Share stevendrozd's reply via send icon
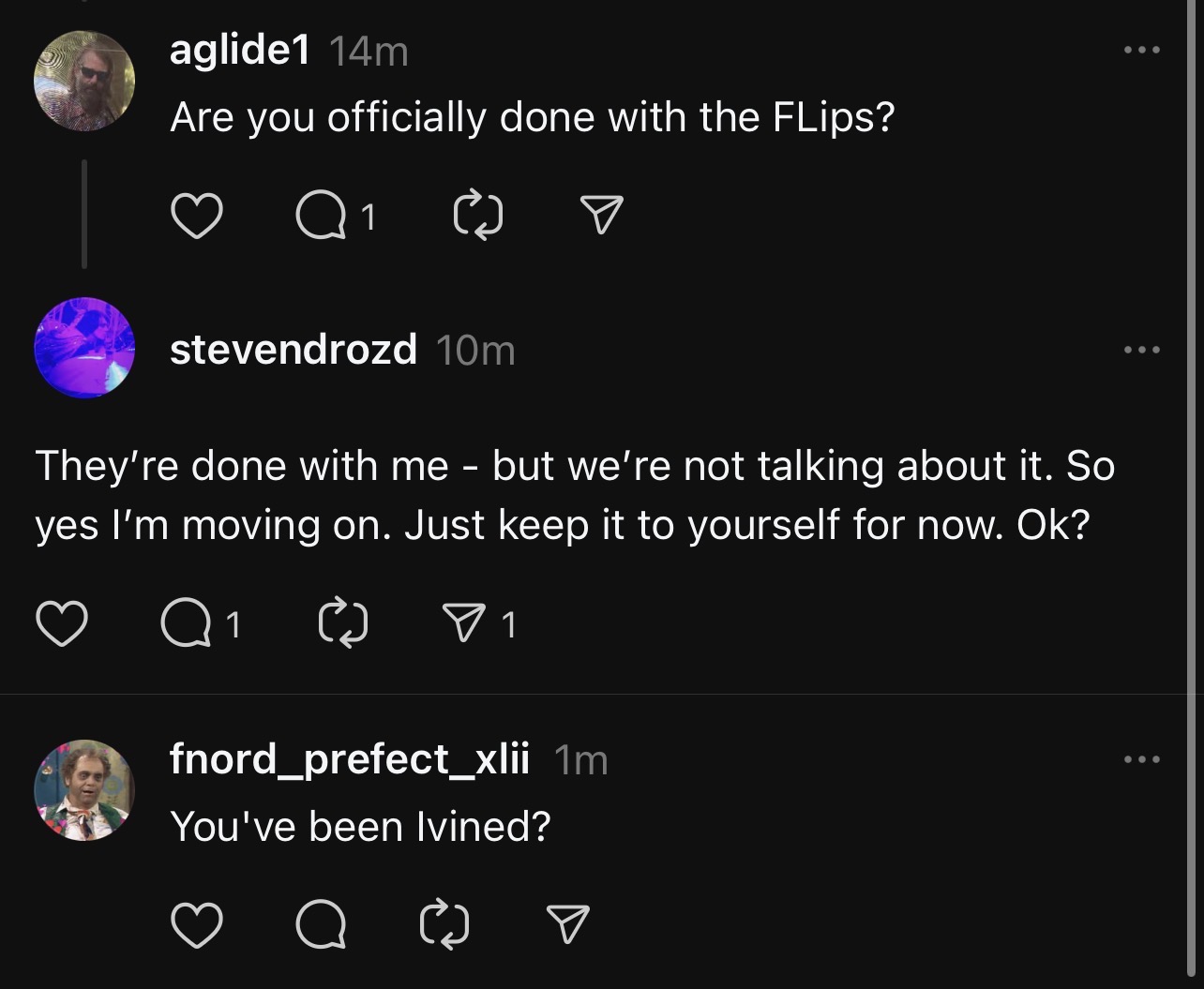This screenshot has height=989, width=1204. click(466, 624)
